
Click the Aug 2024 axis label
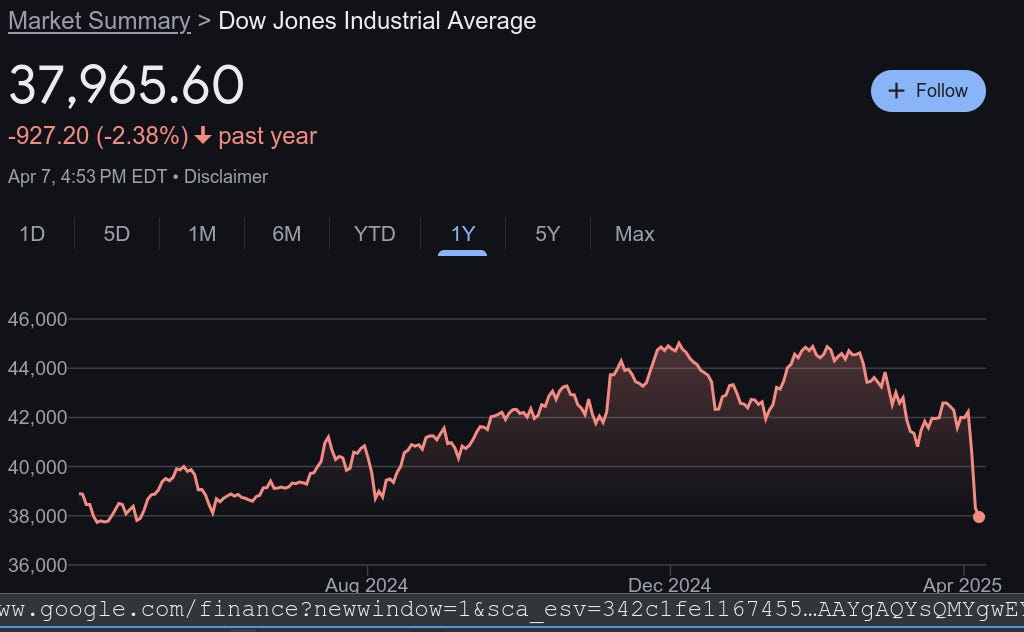pyautogui.click(x=366, y=584)
